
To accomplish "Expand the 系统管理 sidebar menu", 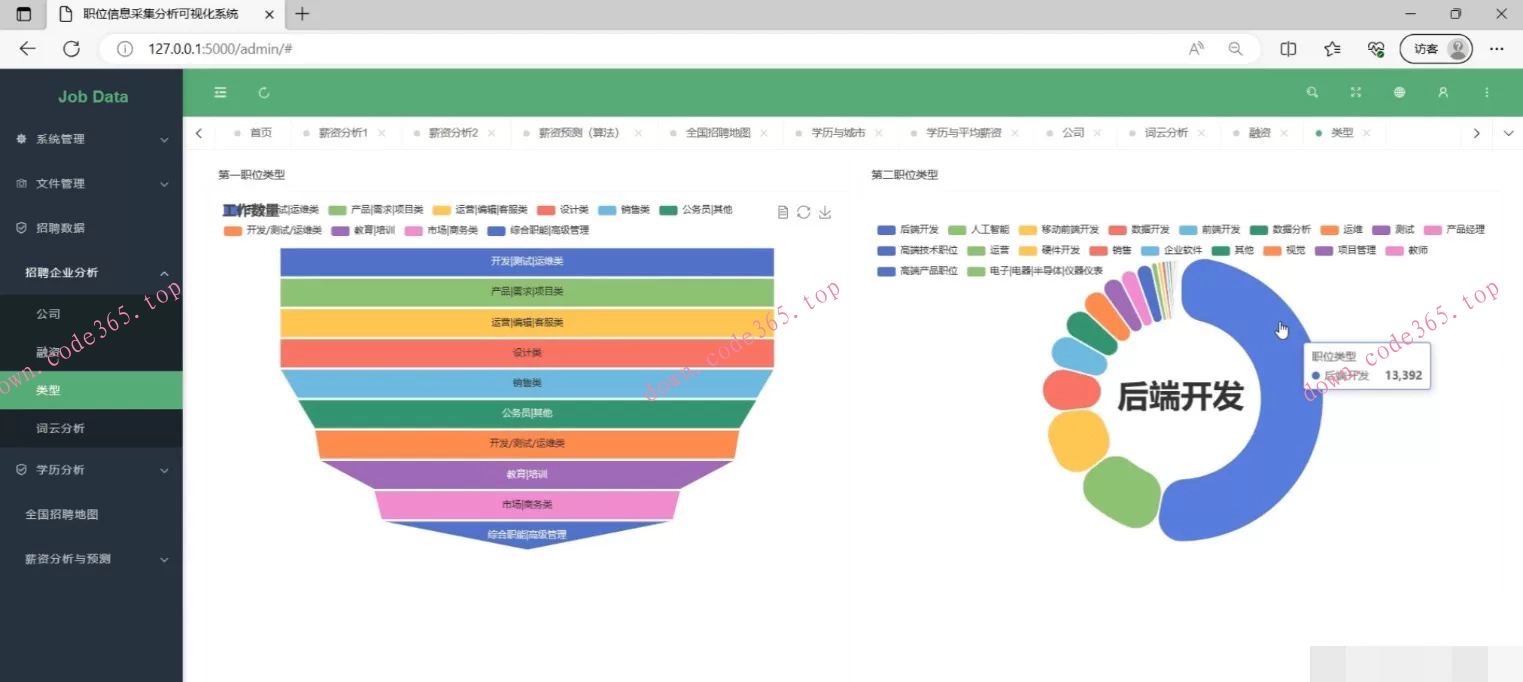I will pyautogui.click(x=92, y=139).
